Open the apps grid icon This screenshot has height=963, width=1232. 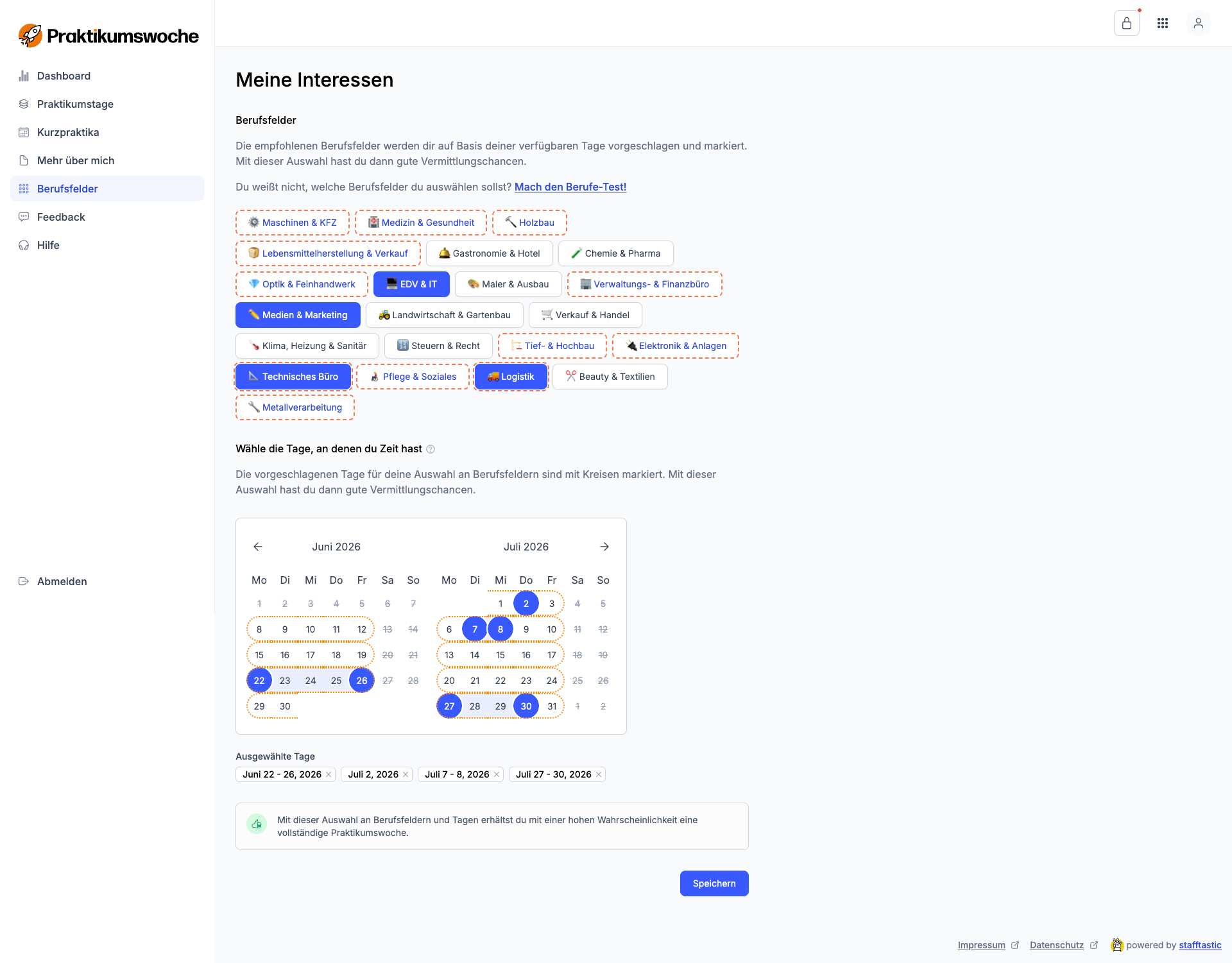coord(1162,24)
